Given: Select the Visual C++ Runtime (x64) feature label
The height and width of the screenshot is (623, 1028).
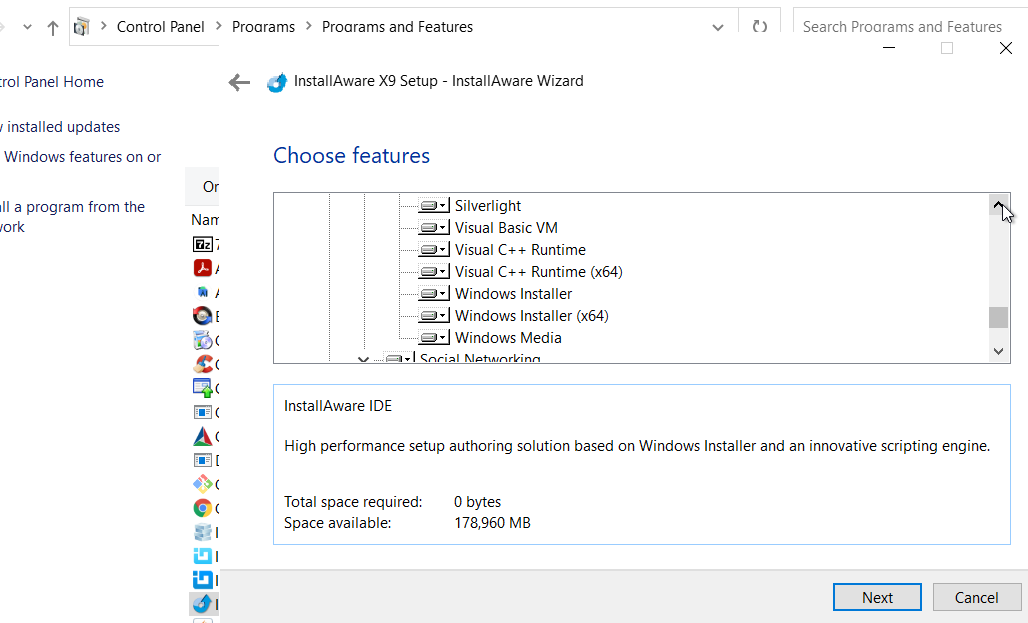Looking at the screenshot, I should (x=539, y=272).
